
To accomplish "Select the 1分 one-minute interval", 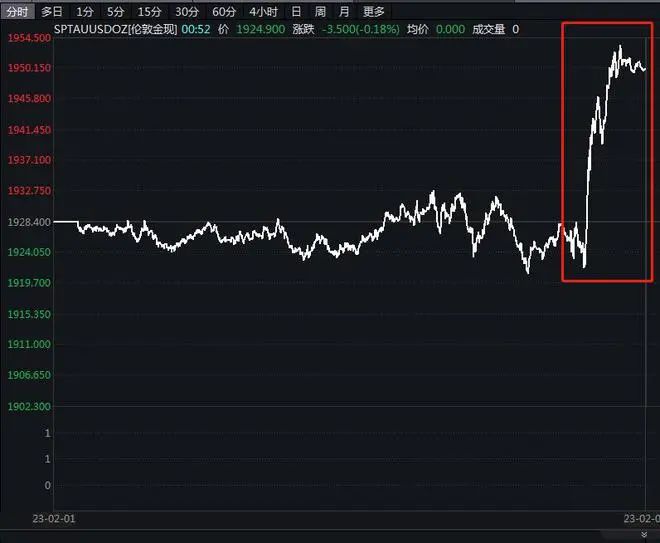I will point(85,12).
